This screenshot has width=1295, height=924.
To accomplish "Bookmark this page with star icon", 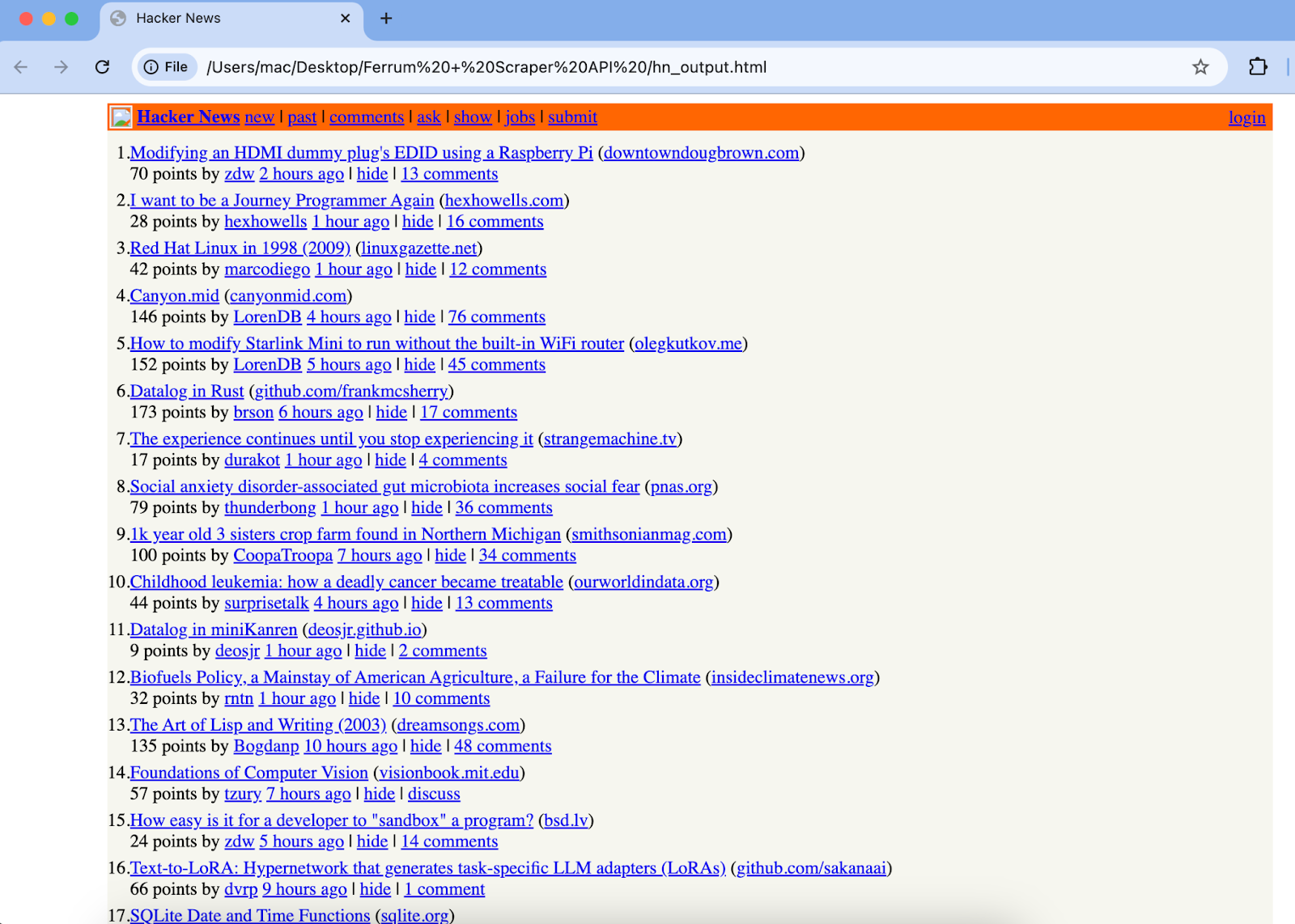I will click(1200, 67).
